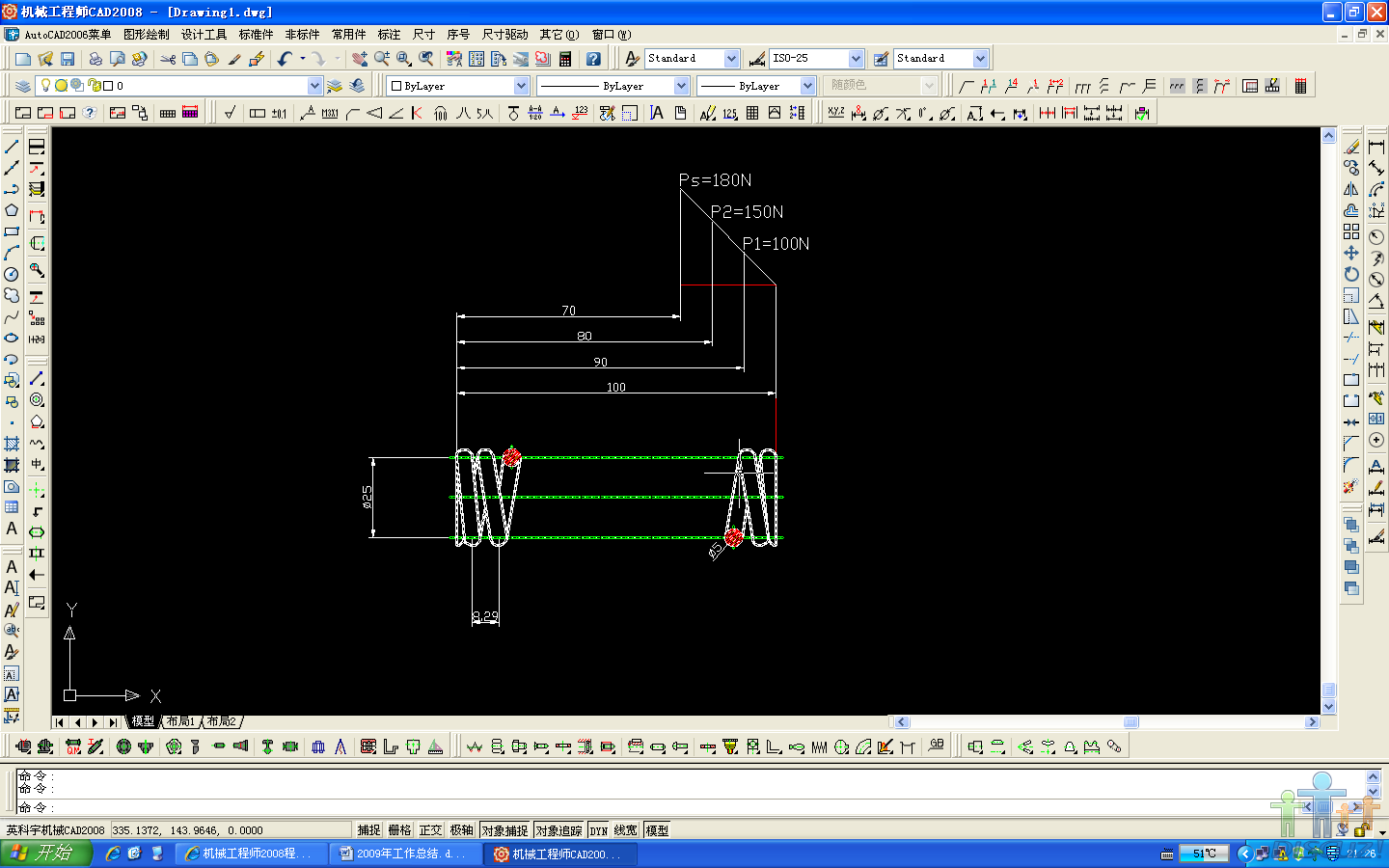Toggle the 模型 model space status button

[x=657, y=830]
